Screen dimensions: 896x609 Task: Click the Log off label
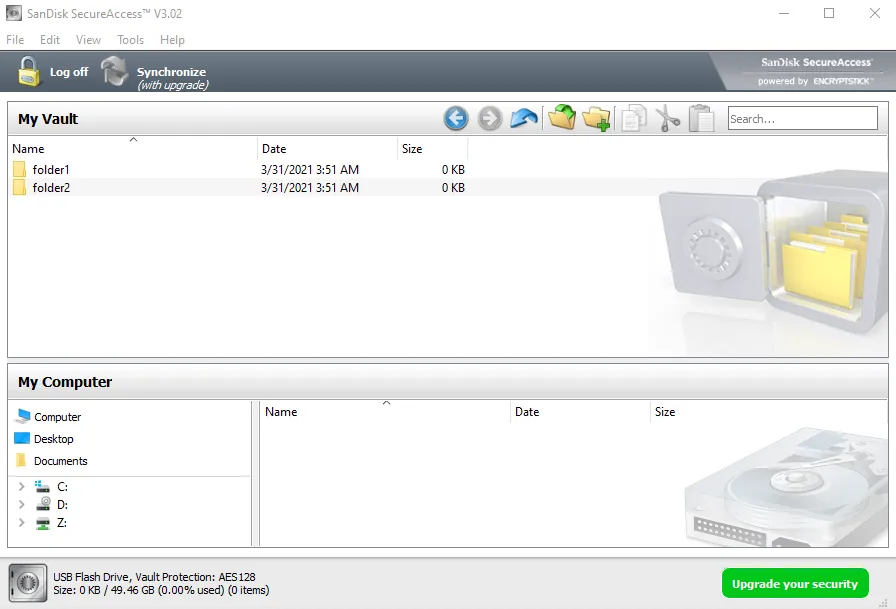pos(69,71)
